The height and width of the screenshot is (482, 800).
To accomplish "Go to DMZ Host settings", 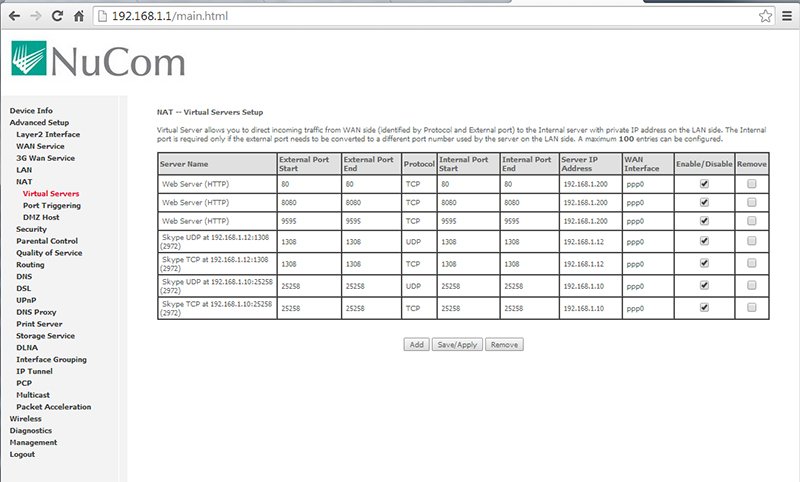I will (x=41, y=217).
